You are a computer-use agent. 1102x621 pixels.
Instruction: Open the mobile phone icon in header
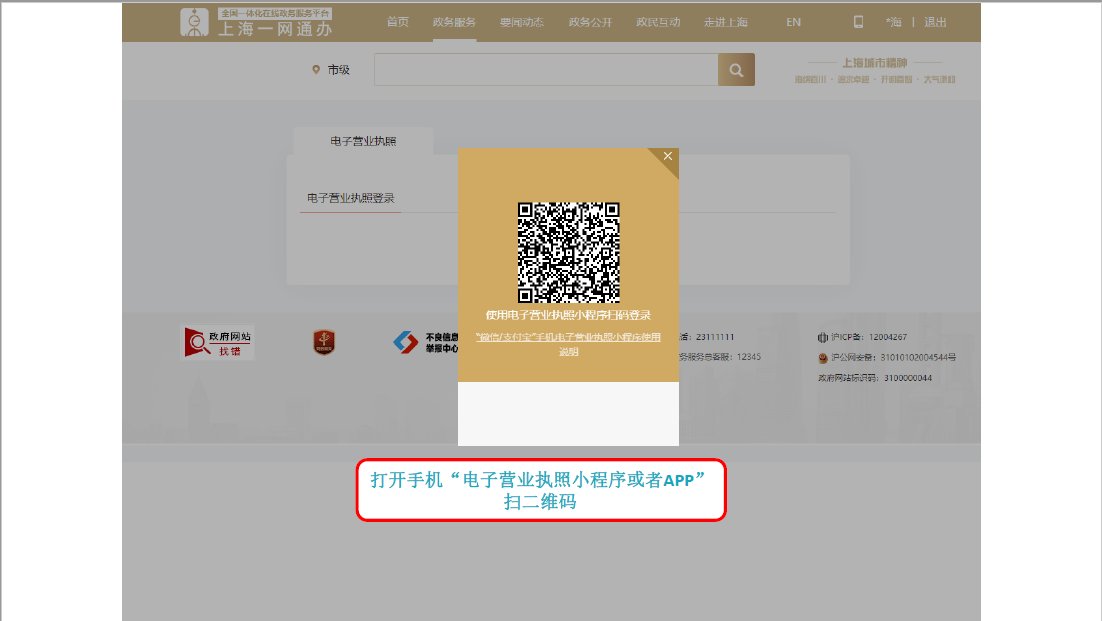point(858,22)
